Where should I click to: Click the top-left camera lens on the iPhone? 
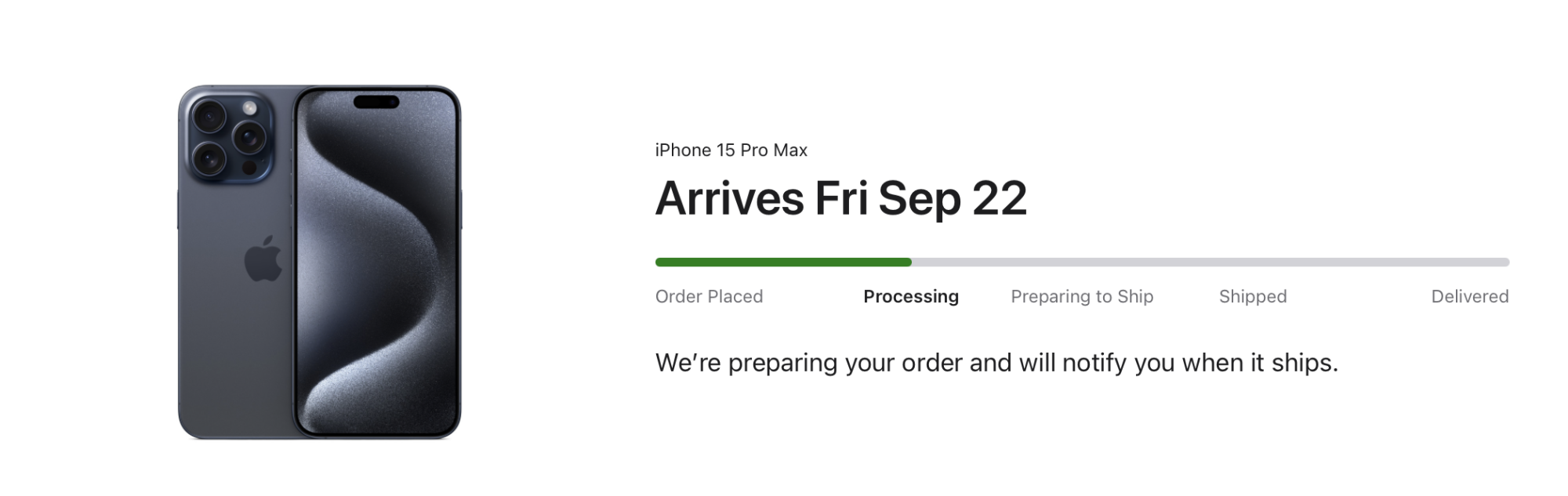209,118
